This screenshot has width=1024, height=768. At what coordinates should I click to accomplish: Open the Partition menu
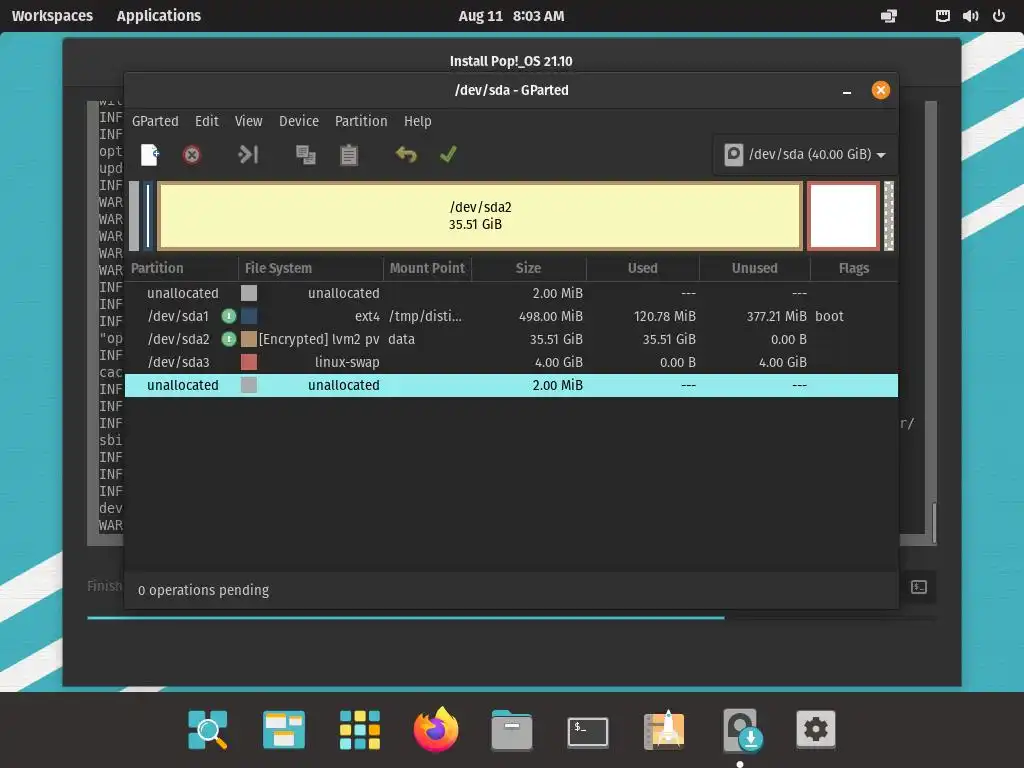[x=360, y=121]
